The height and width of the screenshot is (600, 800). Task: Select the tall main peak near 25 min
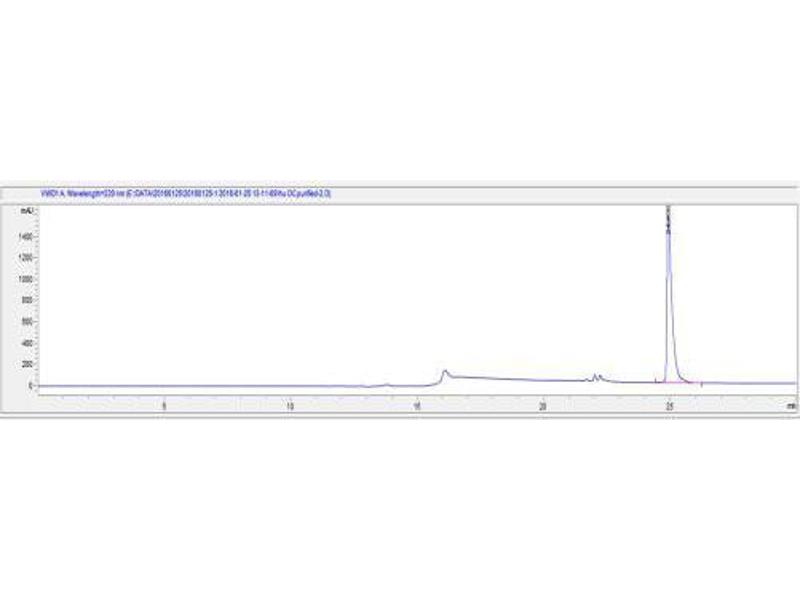[x=669, y=300]
